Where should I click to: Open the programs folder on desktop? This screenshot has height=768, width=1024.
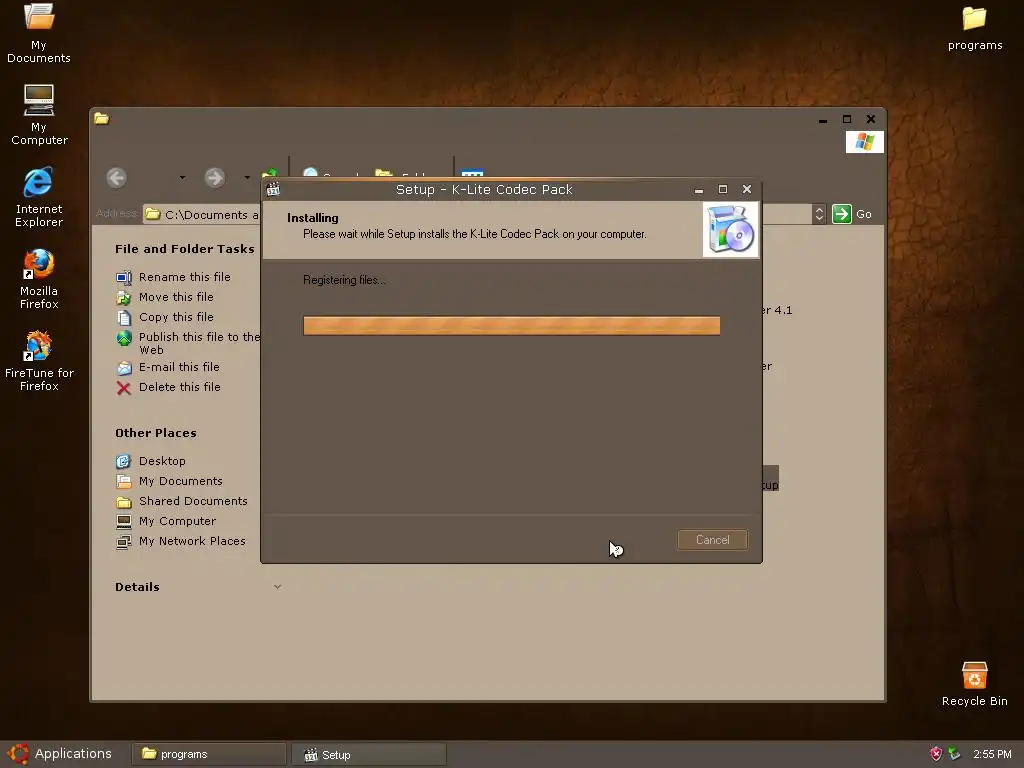(974, 28)
